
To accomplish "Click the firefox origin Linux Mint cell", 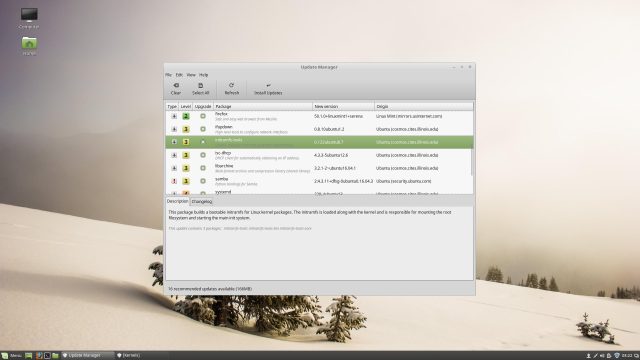I will [409, 116].
